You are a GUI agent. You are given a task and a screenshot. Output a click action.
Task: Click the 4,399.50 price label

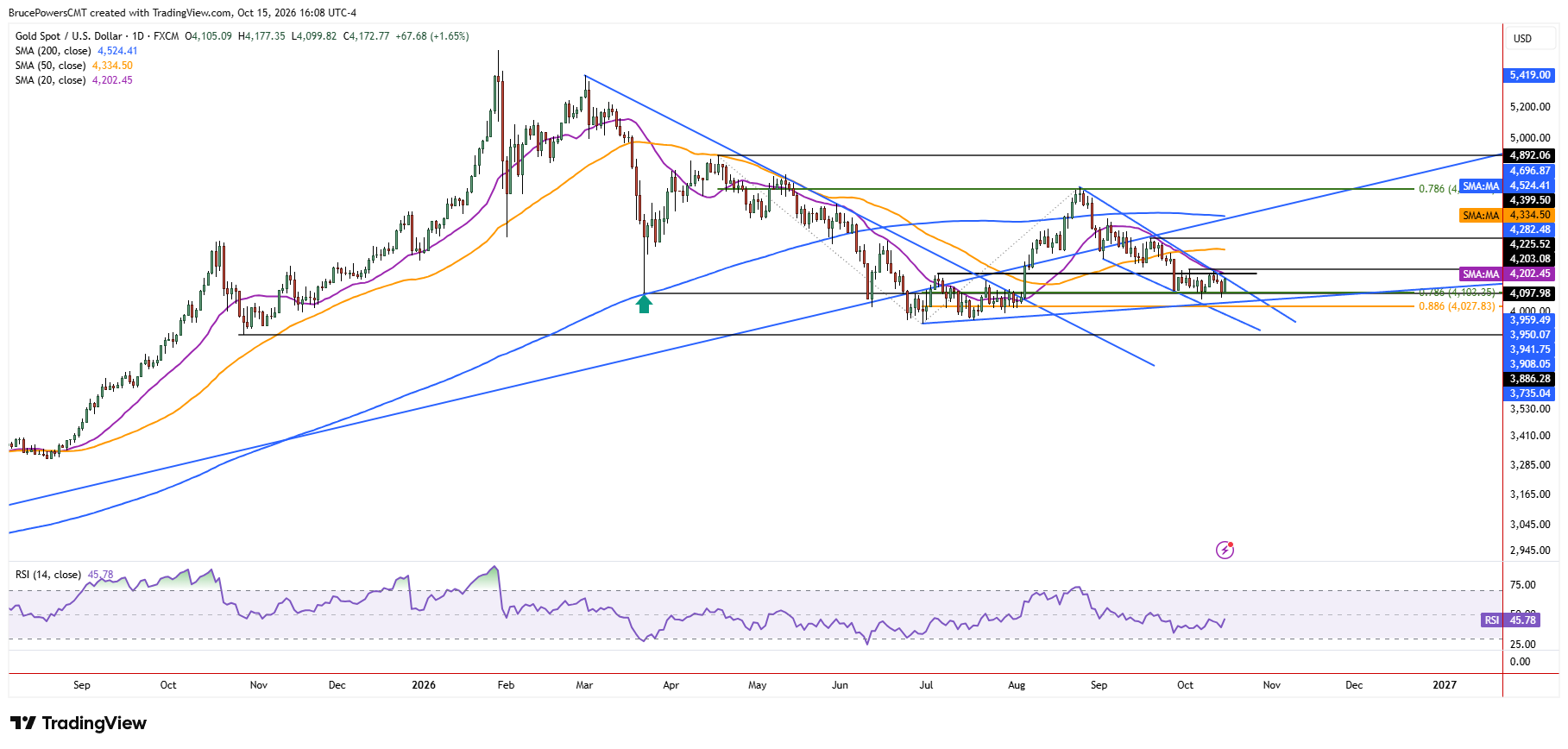tap(1530, 200)
